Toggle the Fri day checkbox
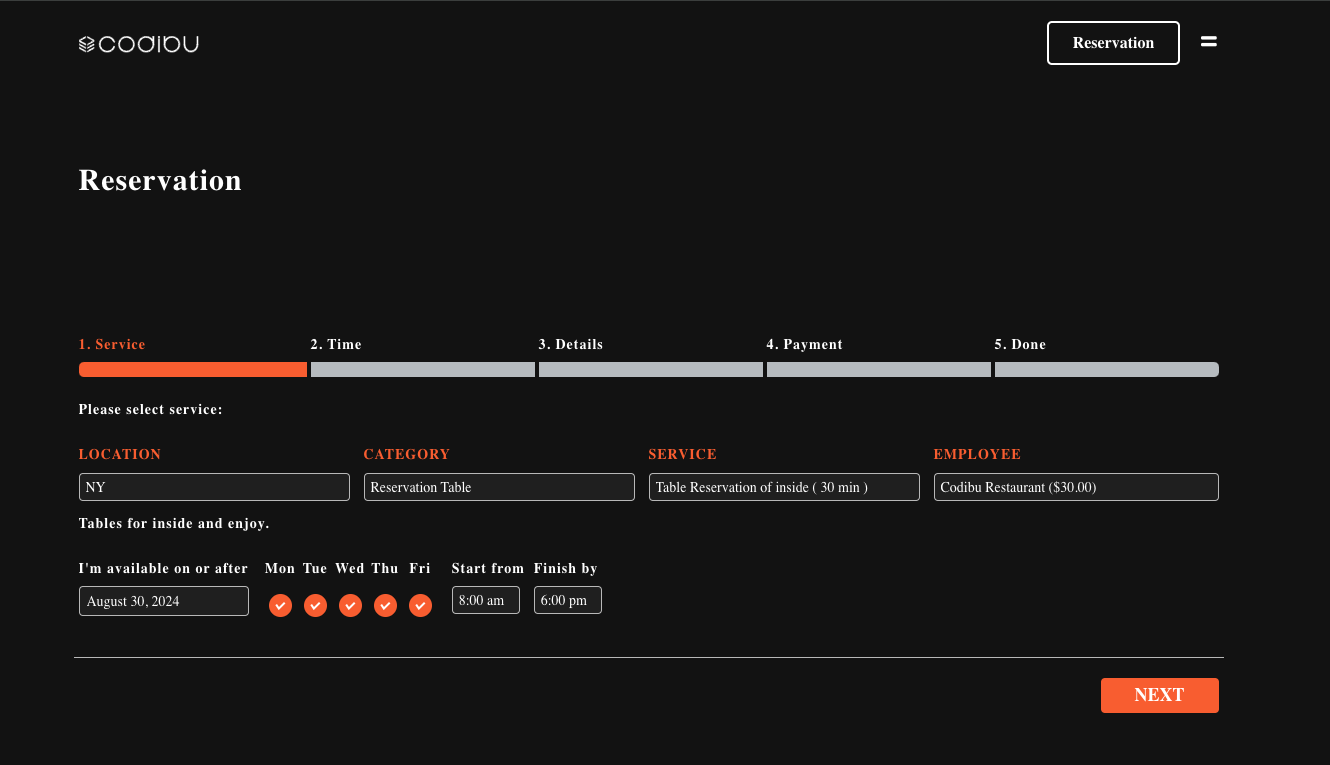This screenshot has width=1330, height=765. click(420, 606)
